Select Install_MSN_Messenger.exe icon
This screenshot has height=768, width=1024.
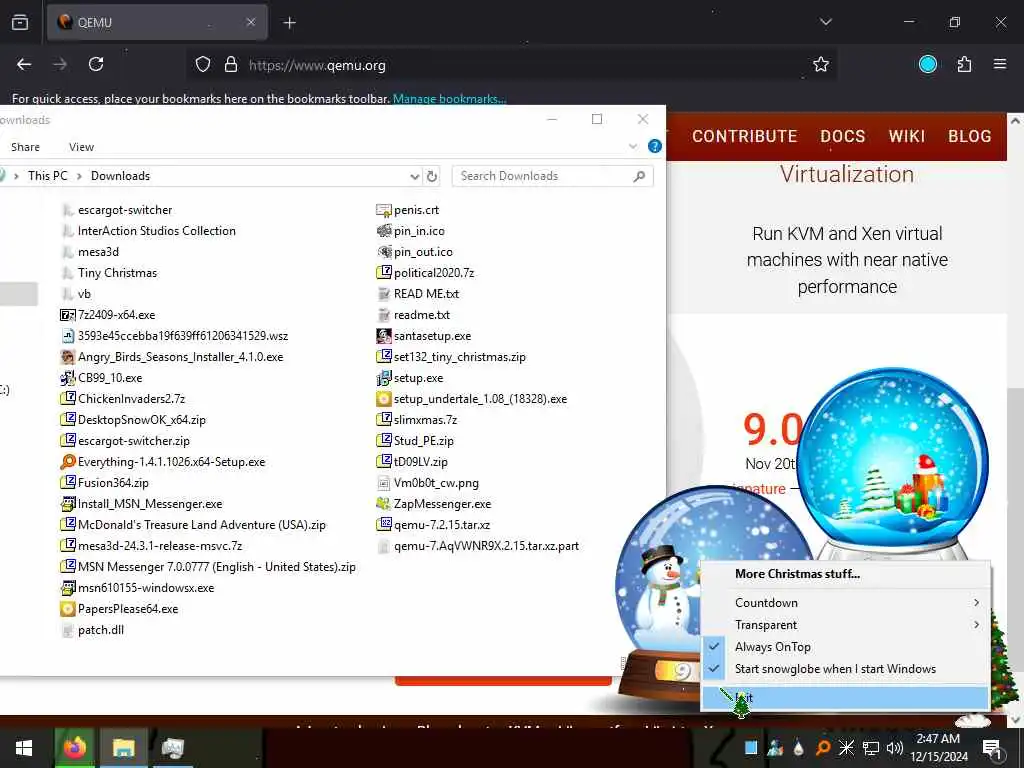[x=67, y=504]
